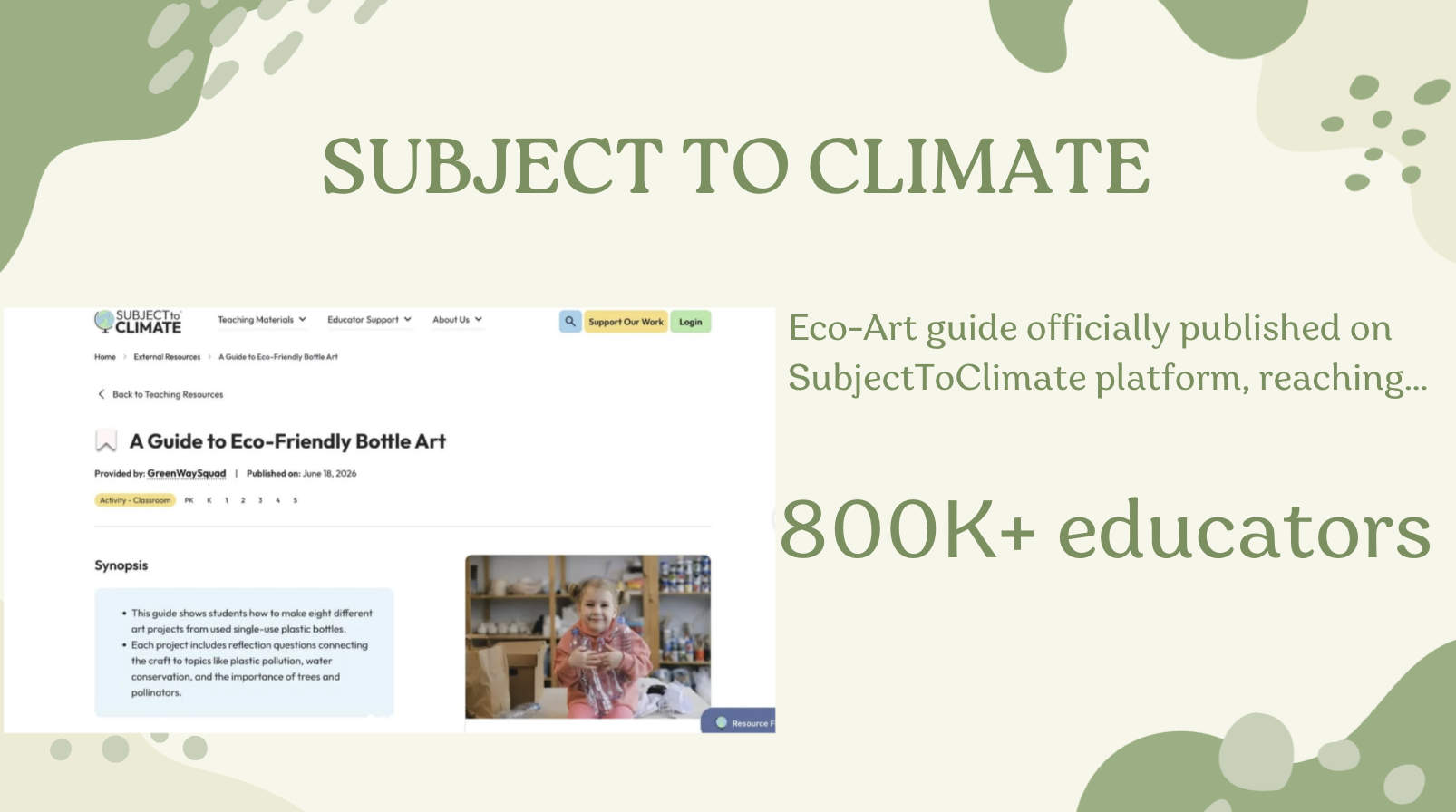Expand the Educator Support menu
Viewport: 1456px width, 812px height.
tap(369, 320)
